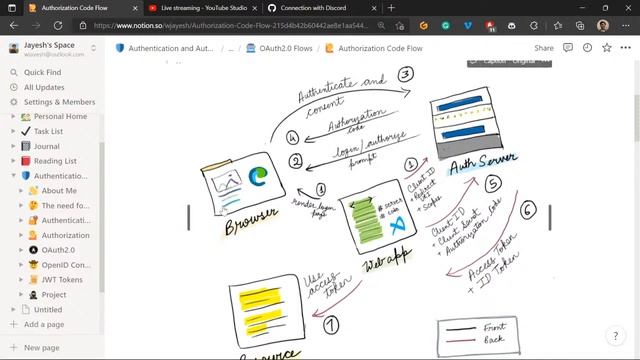This screenshot has height=360, width=640.
Task: Favorite this Notion page with the star
Action: click(x=607, y=48)
